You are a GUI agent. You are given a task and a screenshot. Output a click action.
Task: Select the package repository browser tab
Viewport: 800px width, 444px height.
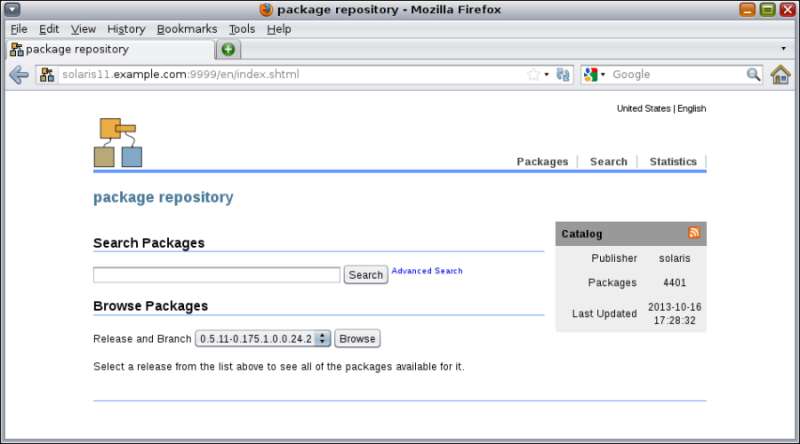110,50
